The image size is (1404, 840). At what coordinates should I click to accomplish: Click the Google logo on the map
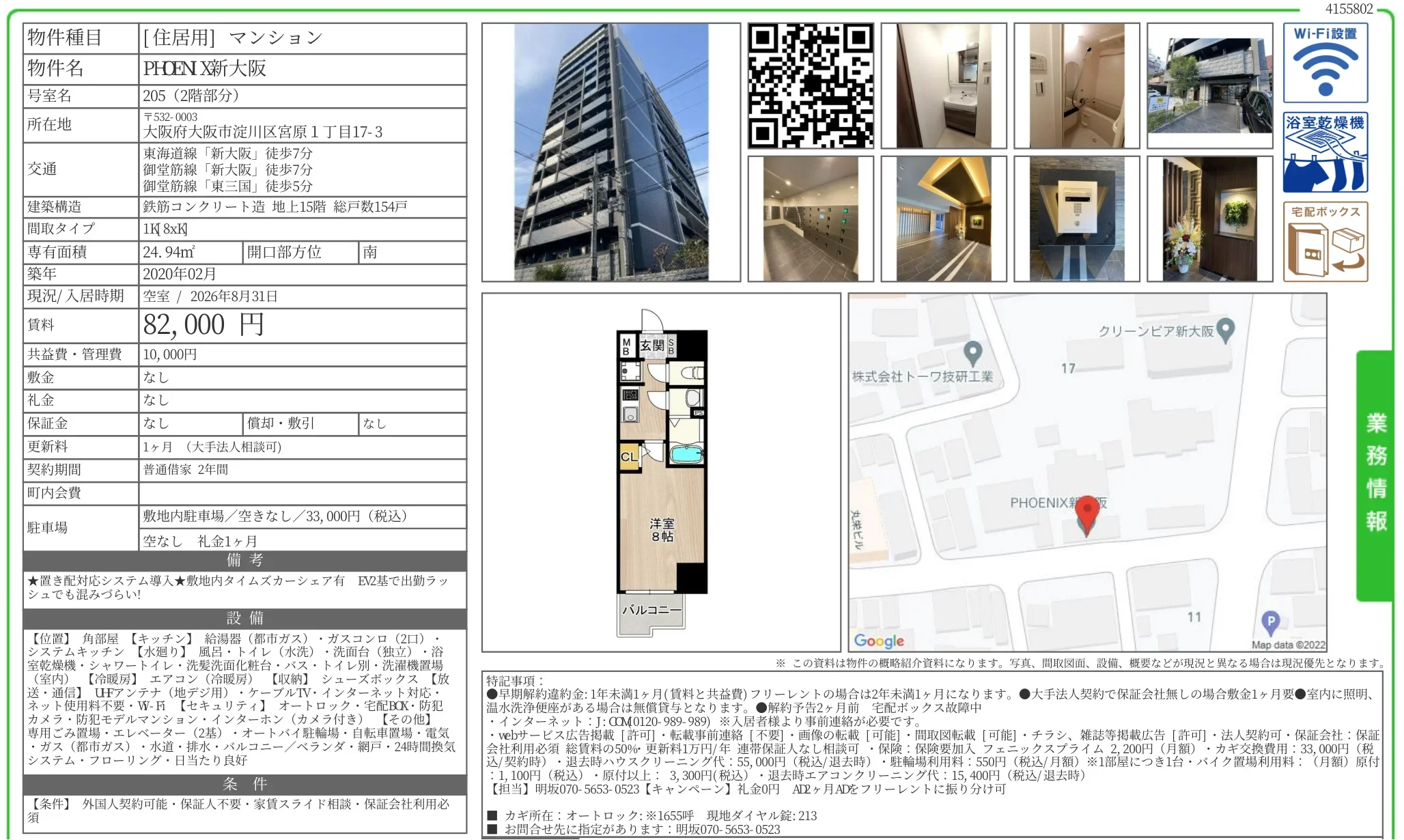879,641
